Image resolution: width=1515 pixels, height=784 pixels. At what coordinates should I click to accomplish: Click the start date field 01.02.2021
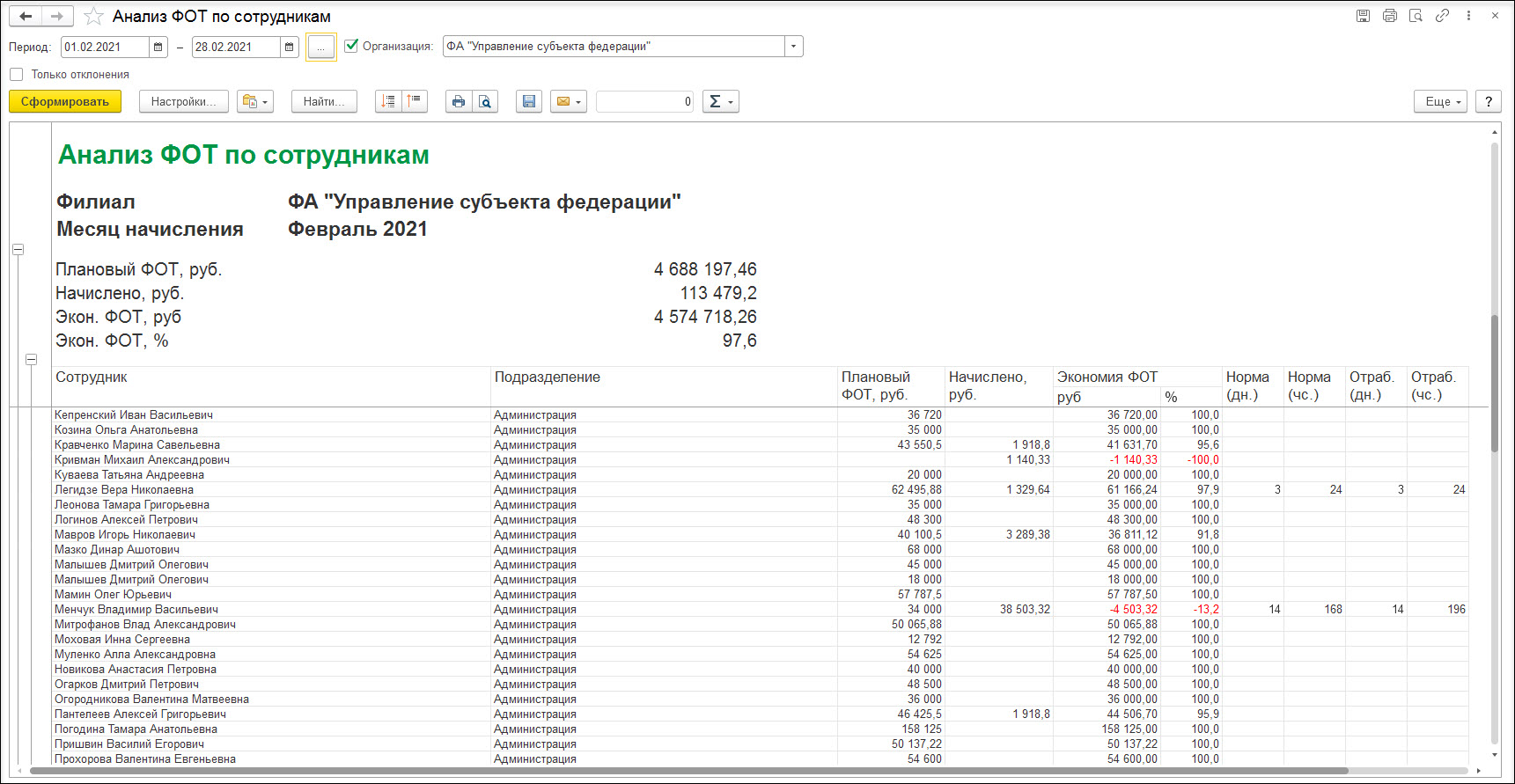(106, 47)
